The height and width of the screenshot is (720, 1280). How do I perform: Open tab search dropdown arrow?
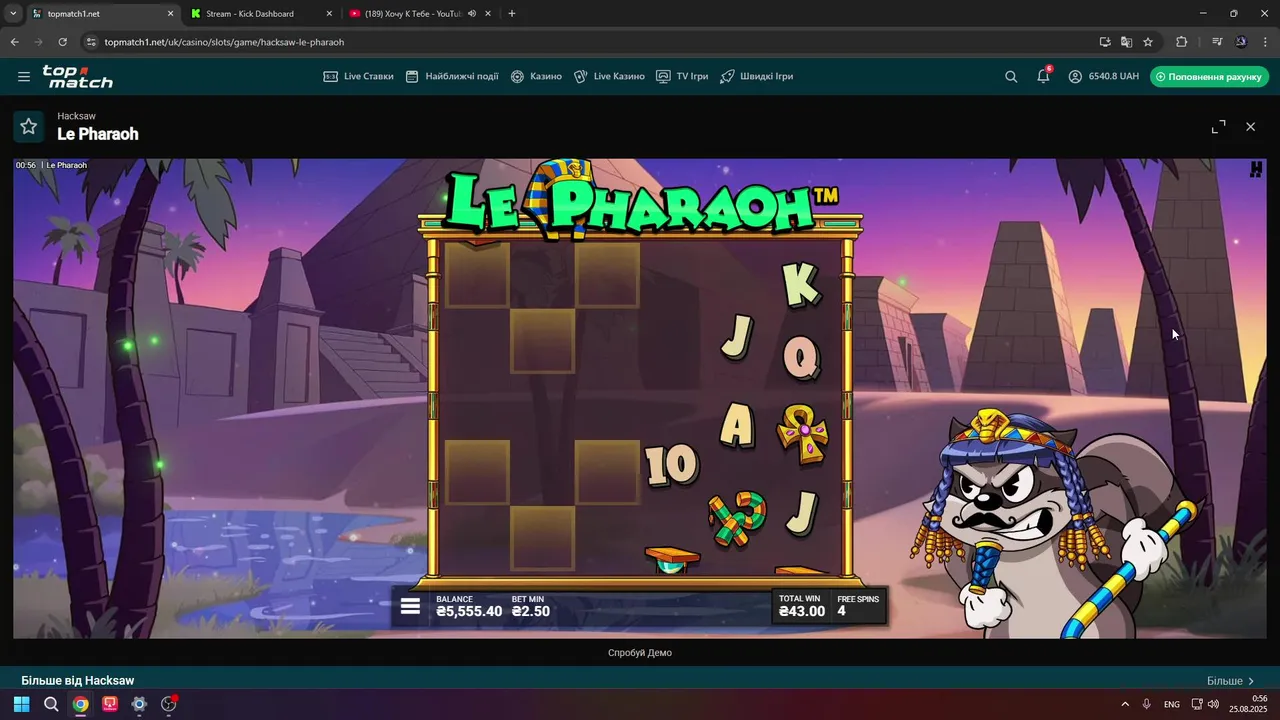(x=13, y=14)
